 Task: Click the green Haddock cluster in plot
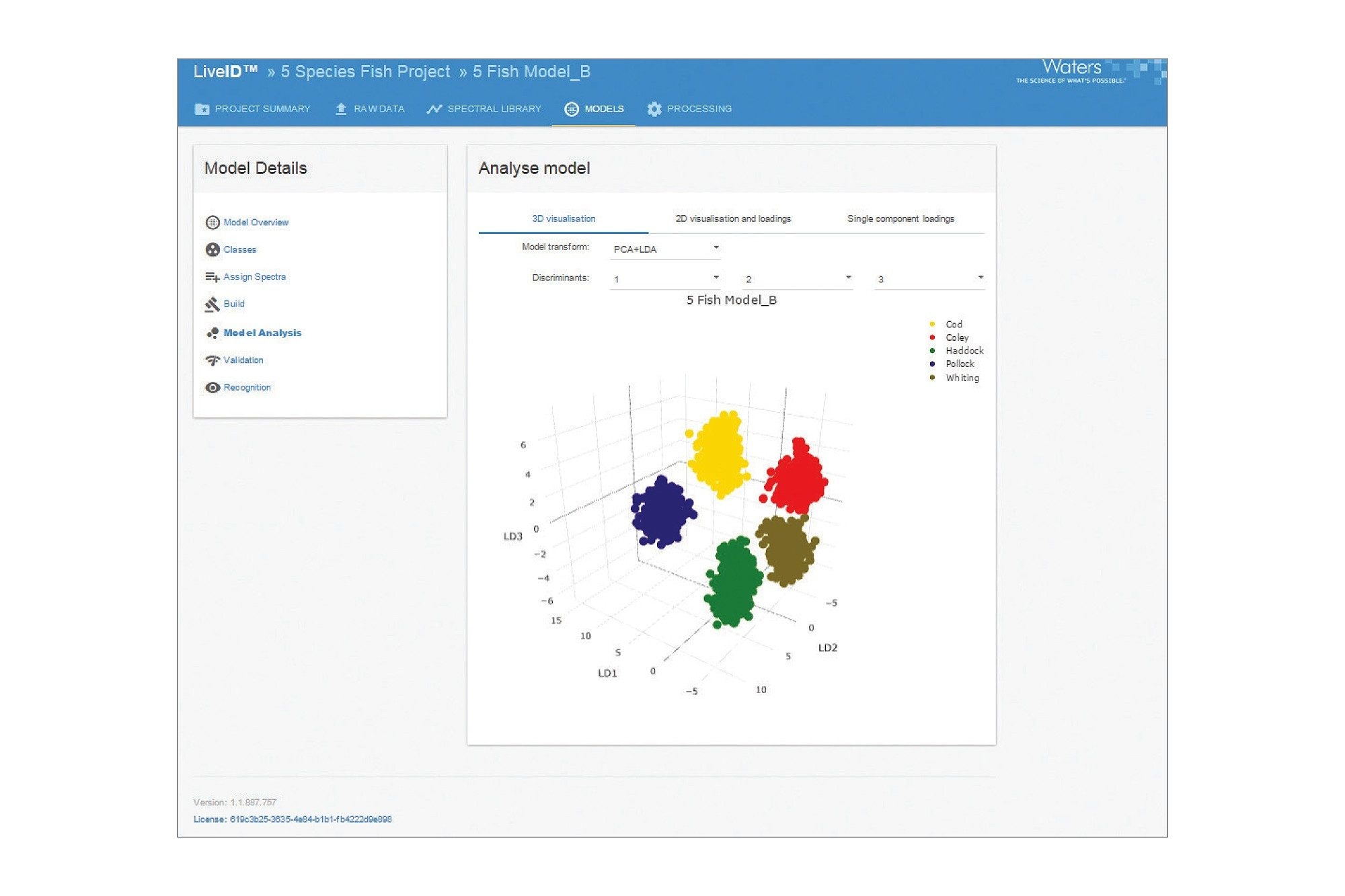coord(733,581)
